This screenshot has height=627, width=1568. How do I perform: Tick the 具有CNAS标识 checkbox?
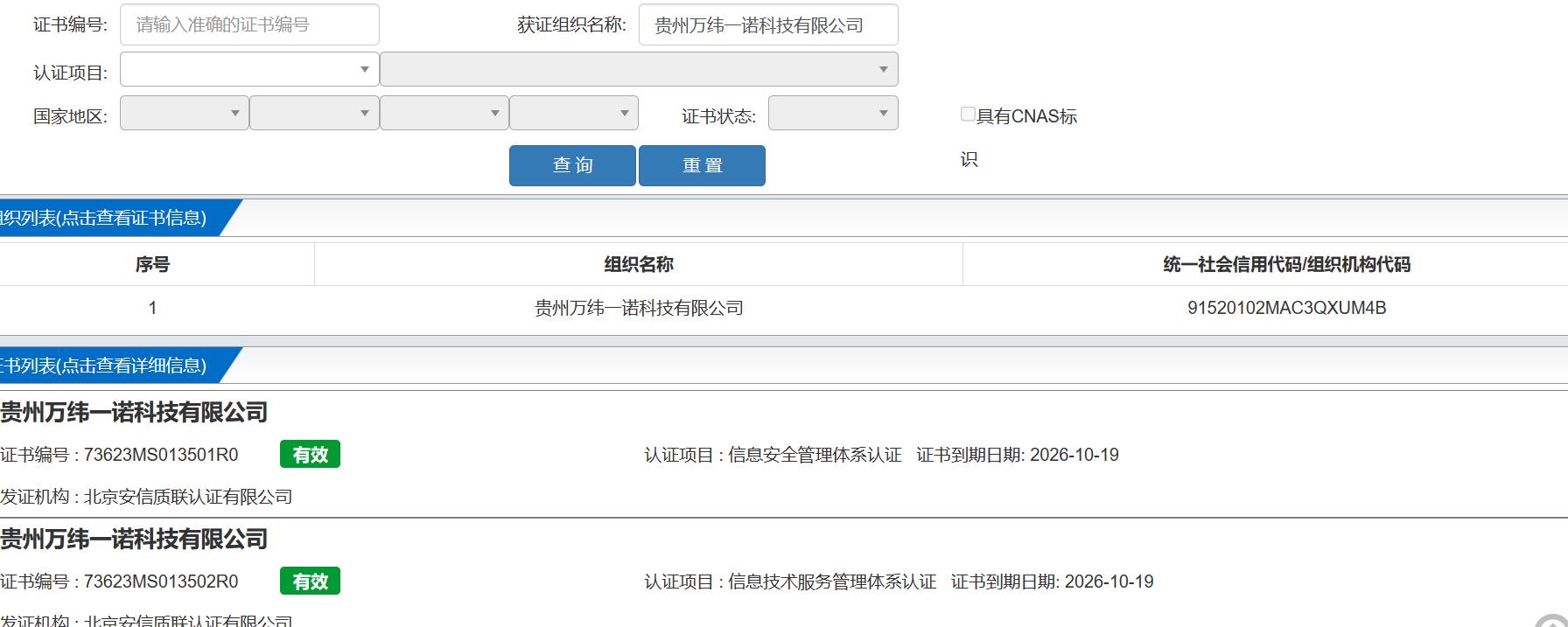(x=968, y=114)
